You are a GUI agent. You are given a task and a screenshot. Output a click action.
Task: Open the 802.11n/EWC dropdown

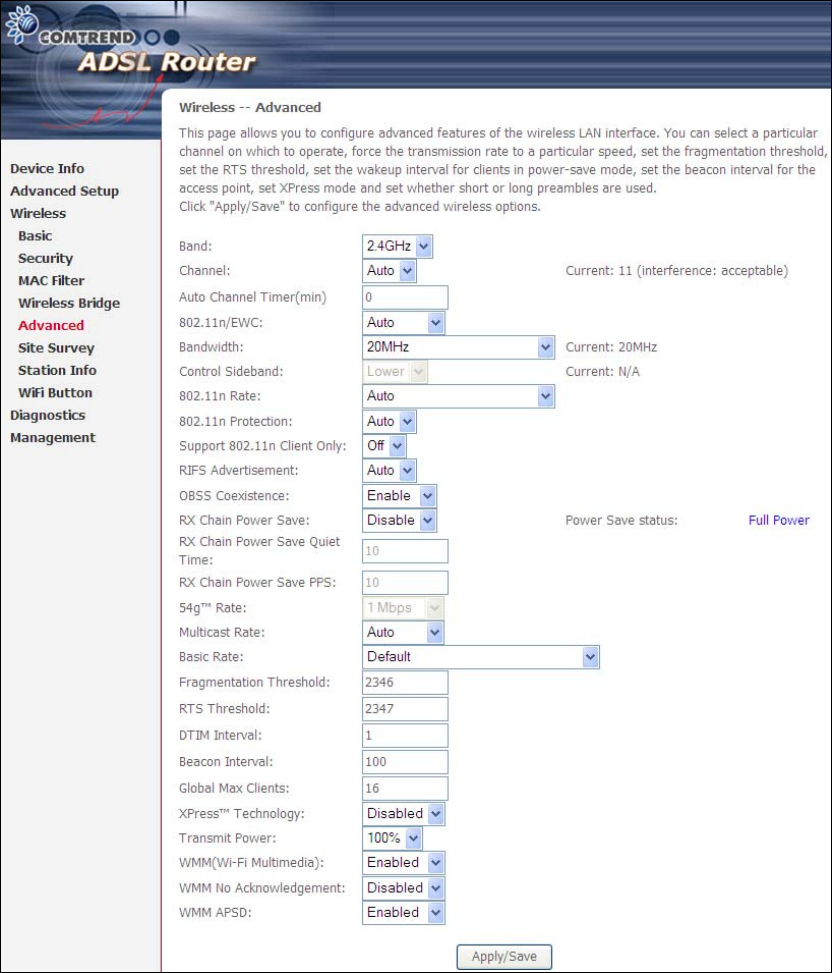[x=403, y=323]
